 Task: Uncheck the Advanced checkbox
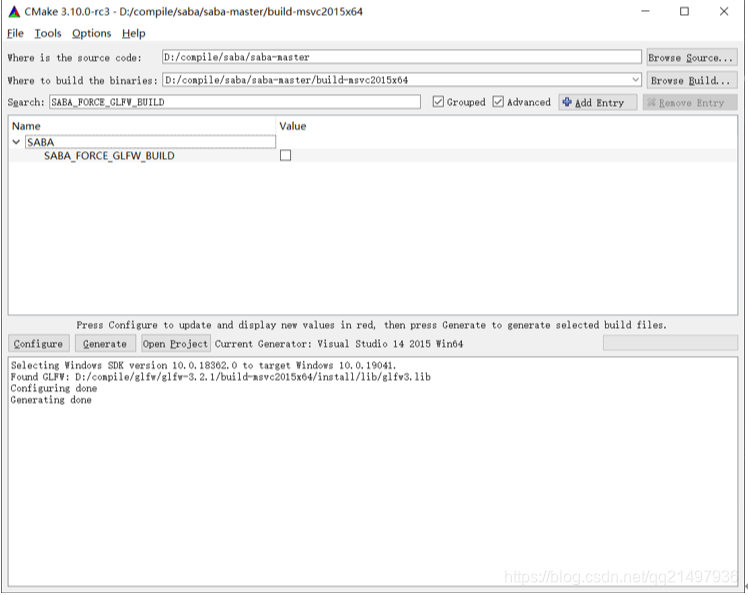498,102
